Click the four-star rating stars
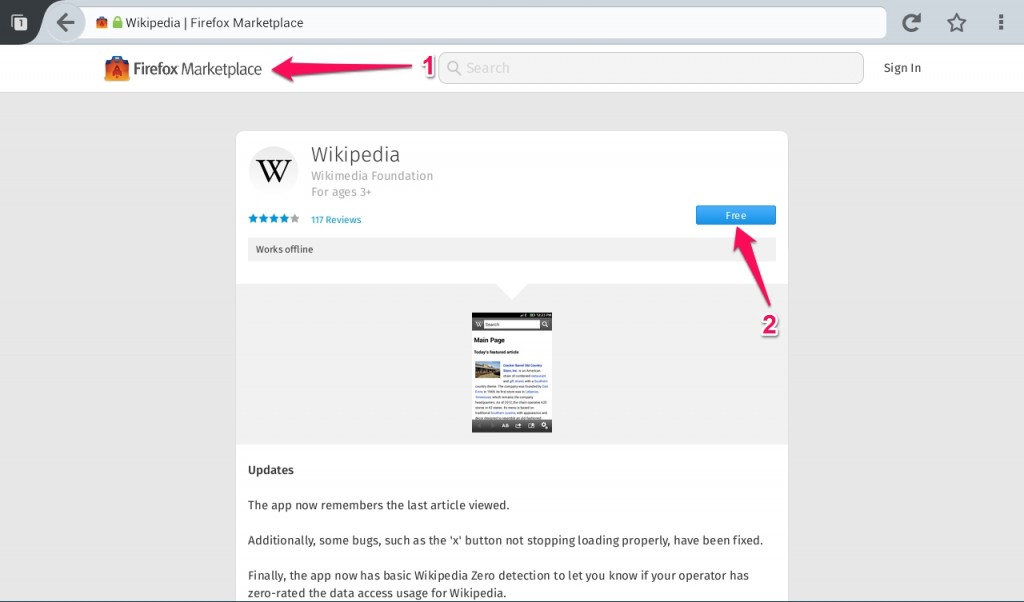1024x602 pixels. (x=274, y=219)
